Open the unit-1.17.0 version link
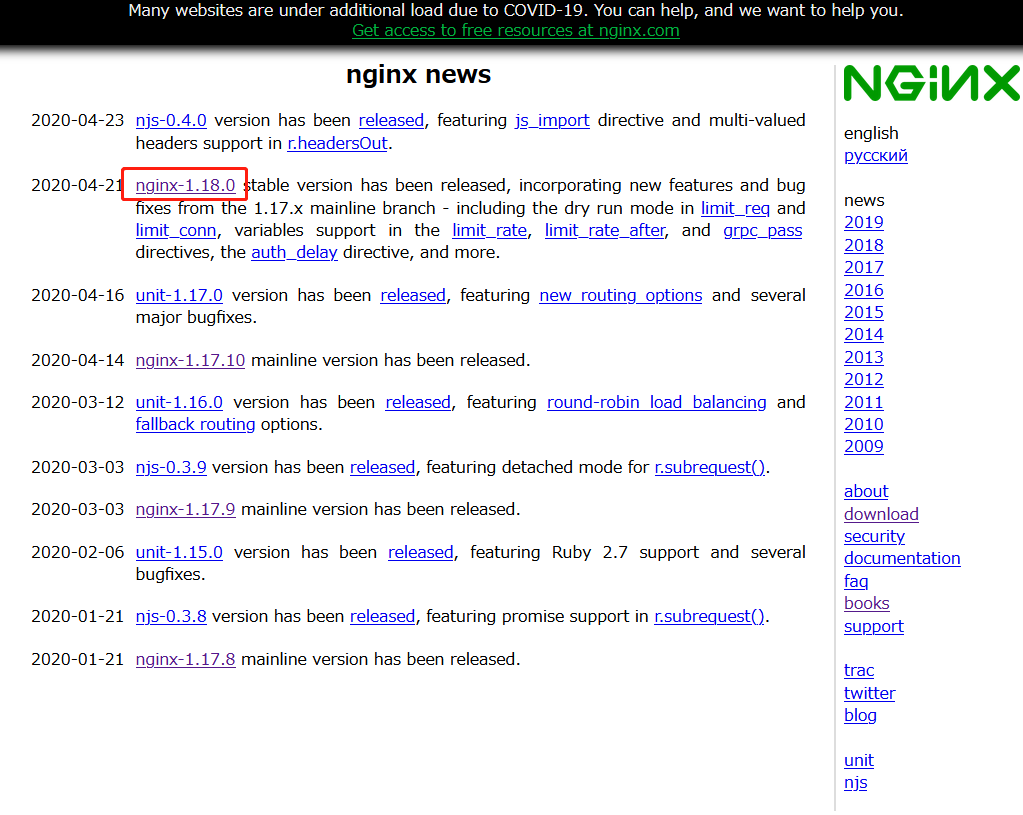The image size is (1023, 815). [179, 295]
